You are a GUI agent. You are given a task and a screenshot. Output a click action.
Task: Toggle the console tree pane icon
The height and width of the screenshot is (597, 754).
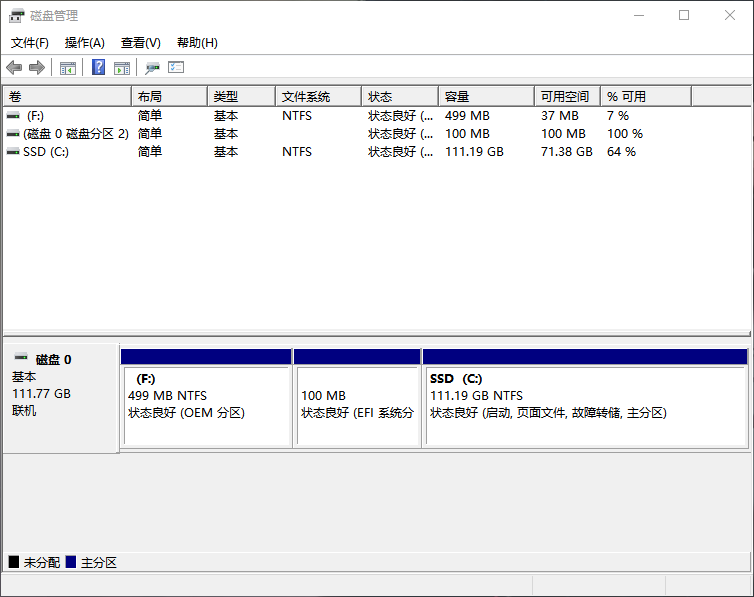[68, 68]
